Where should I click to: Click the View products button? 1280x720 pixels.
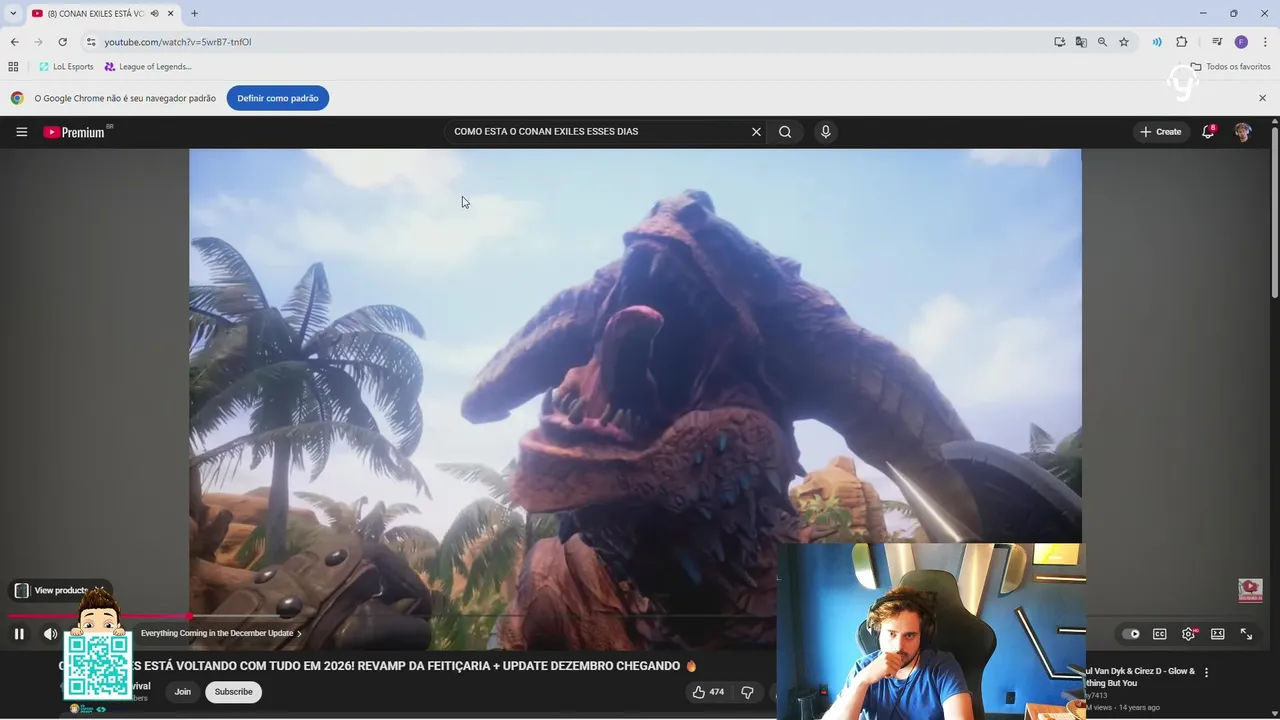click(x=60, y=591)
